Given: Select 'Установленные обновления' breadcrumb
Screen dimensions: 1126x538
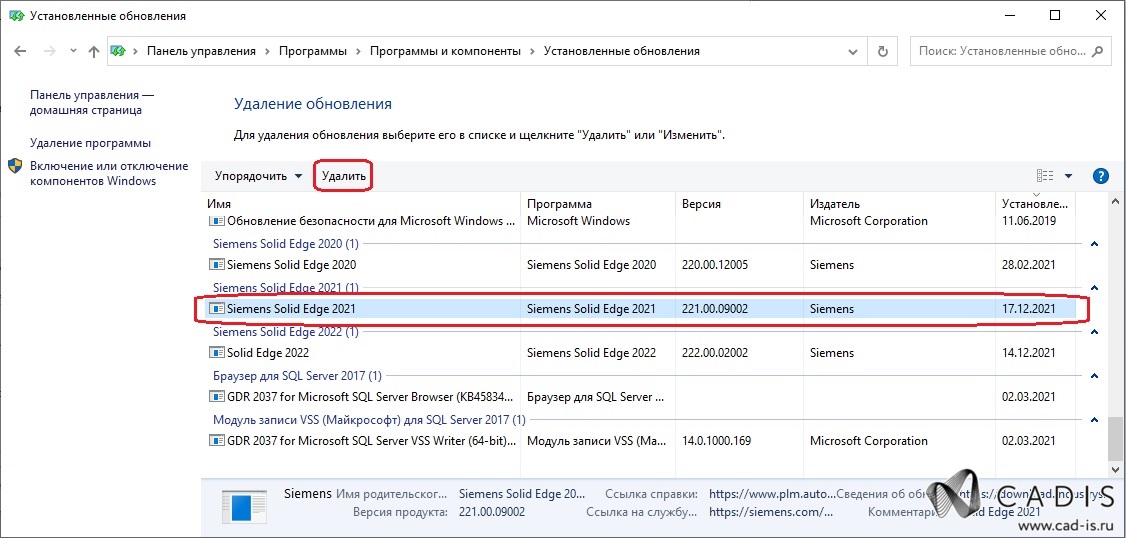Looking at the screenshot, I should tap(622, 51).
